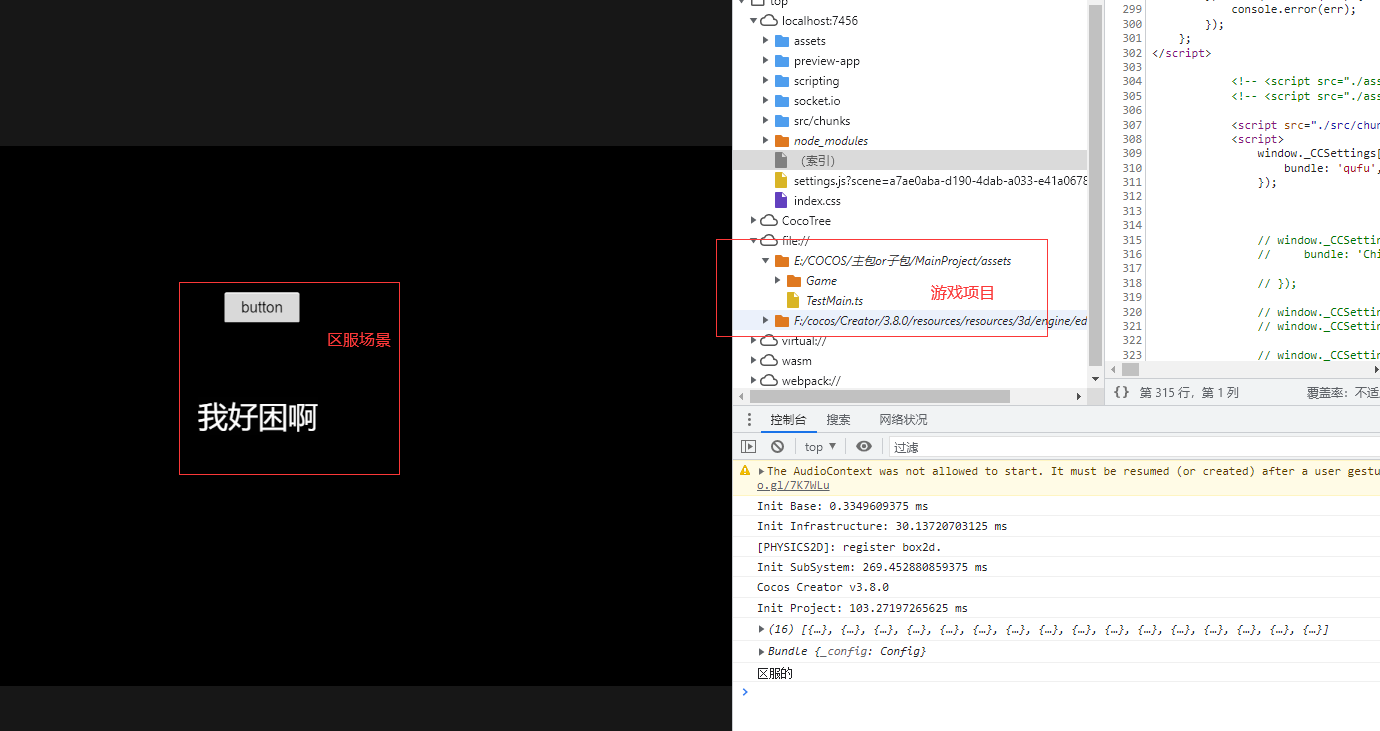
Task: Click the node_modules folder icon
Action: pos(782,141)
